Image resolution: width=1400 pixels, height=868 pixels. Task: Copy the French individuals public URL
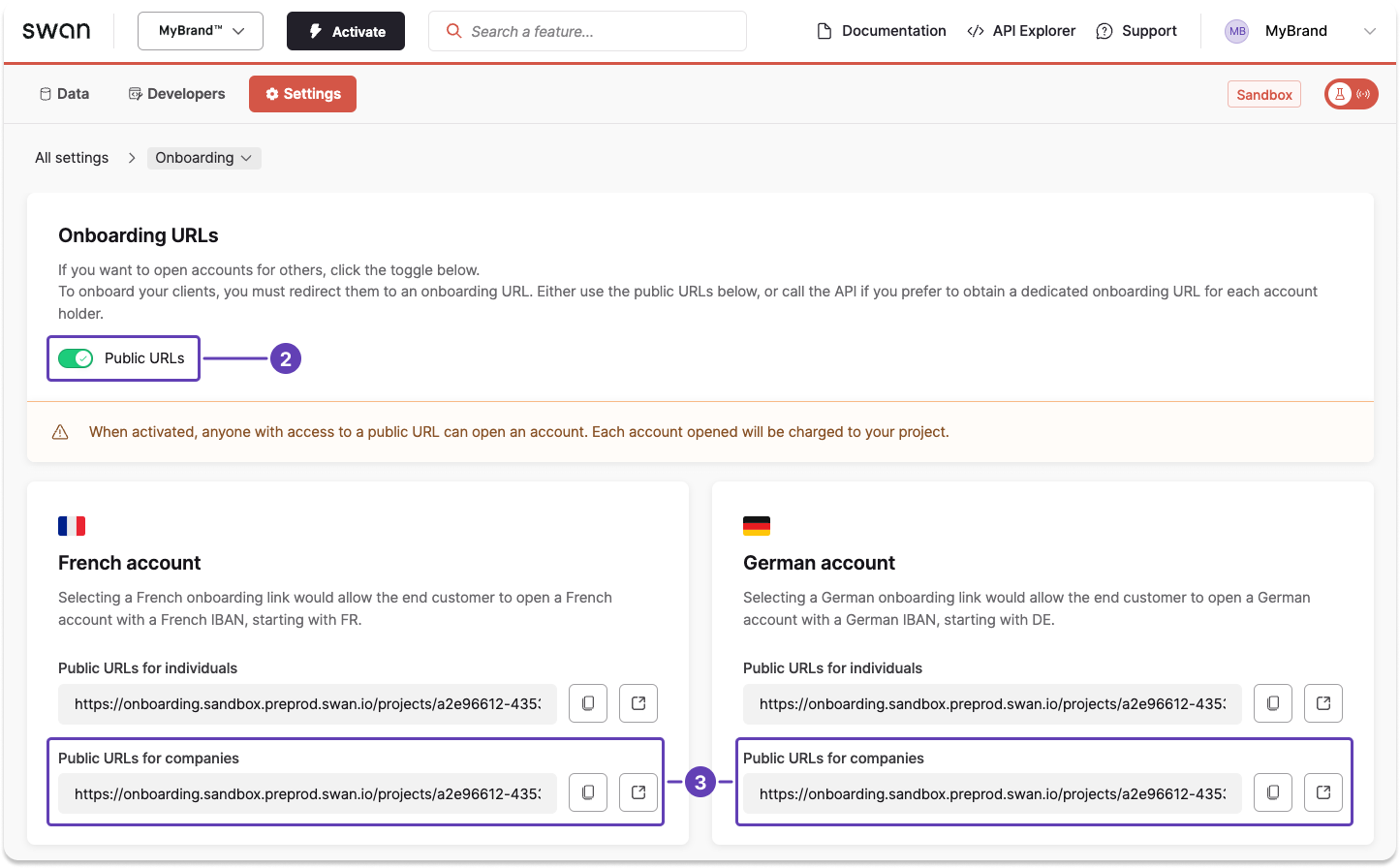(x=587, y=703)
